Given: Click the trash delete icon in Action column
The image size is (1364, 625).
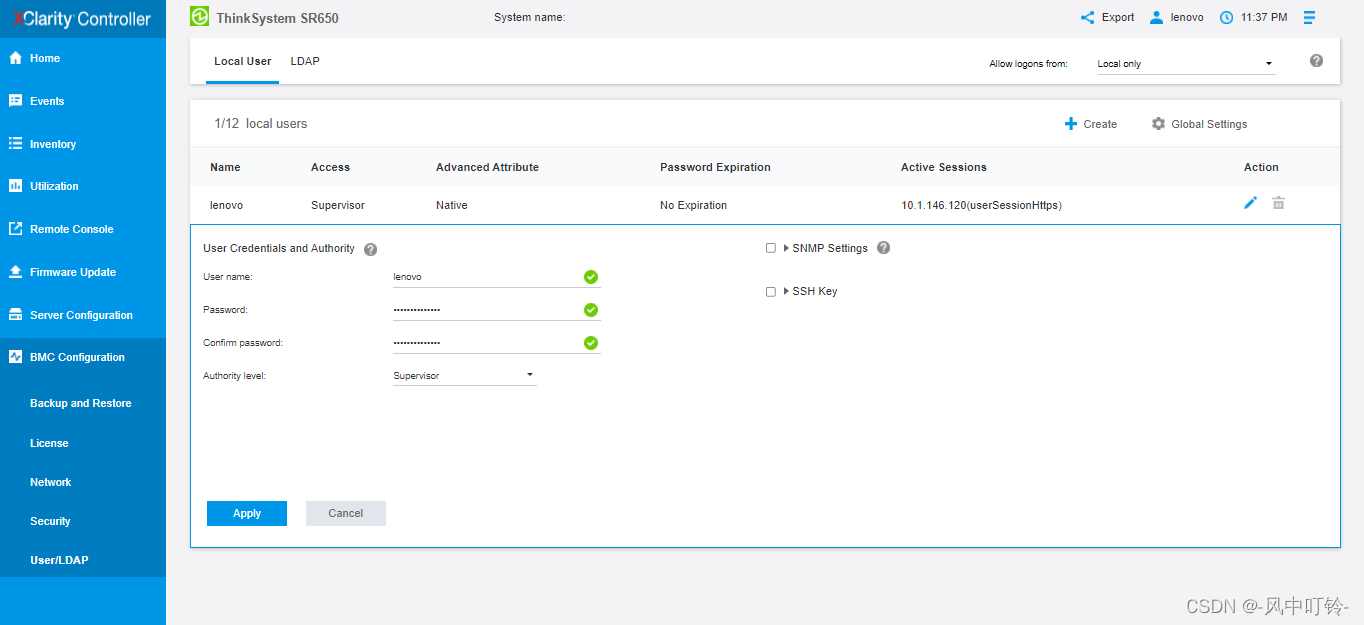Looking at the screenshot, I should pyautogui.click(x=1278, y=203).
